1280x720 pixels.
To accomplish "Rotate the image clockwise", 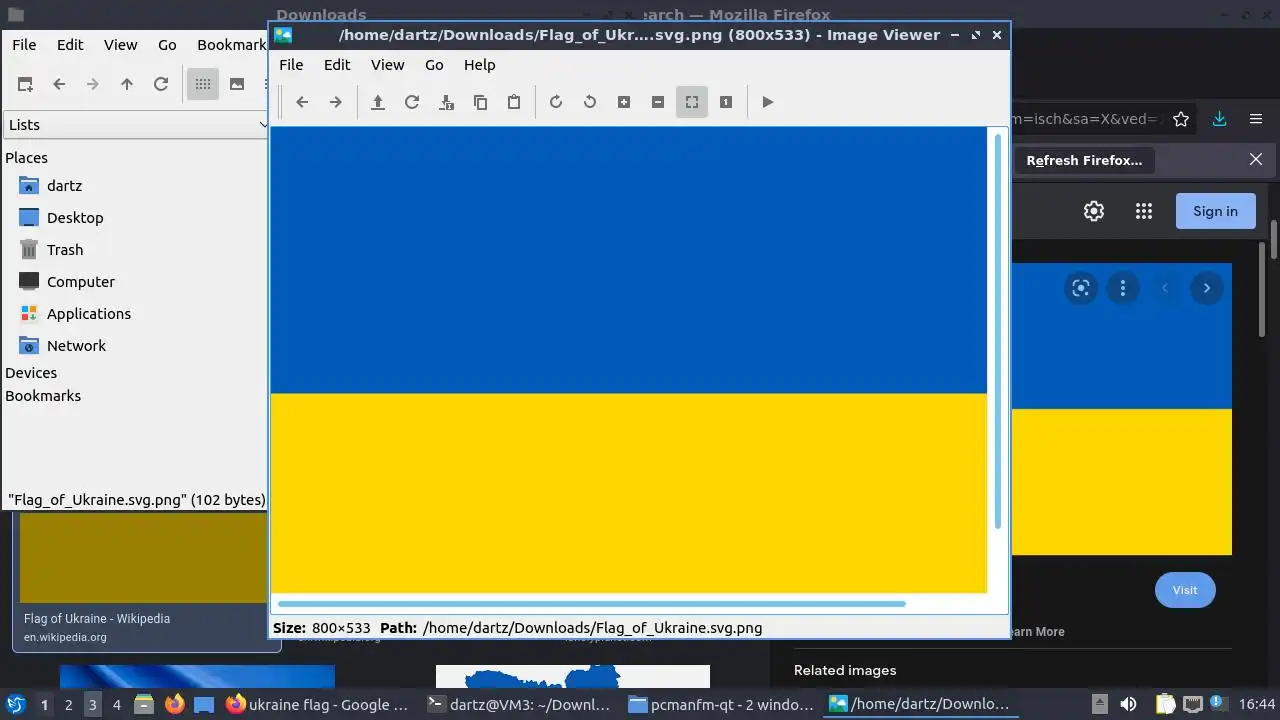I will pyautogui.click(x=556, y=102).
